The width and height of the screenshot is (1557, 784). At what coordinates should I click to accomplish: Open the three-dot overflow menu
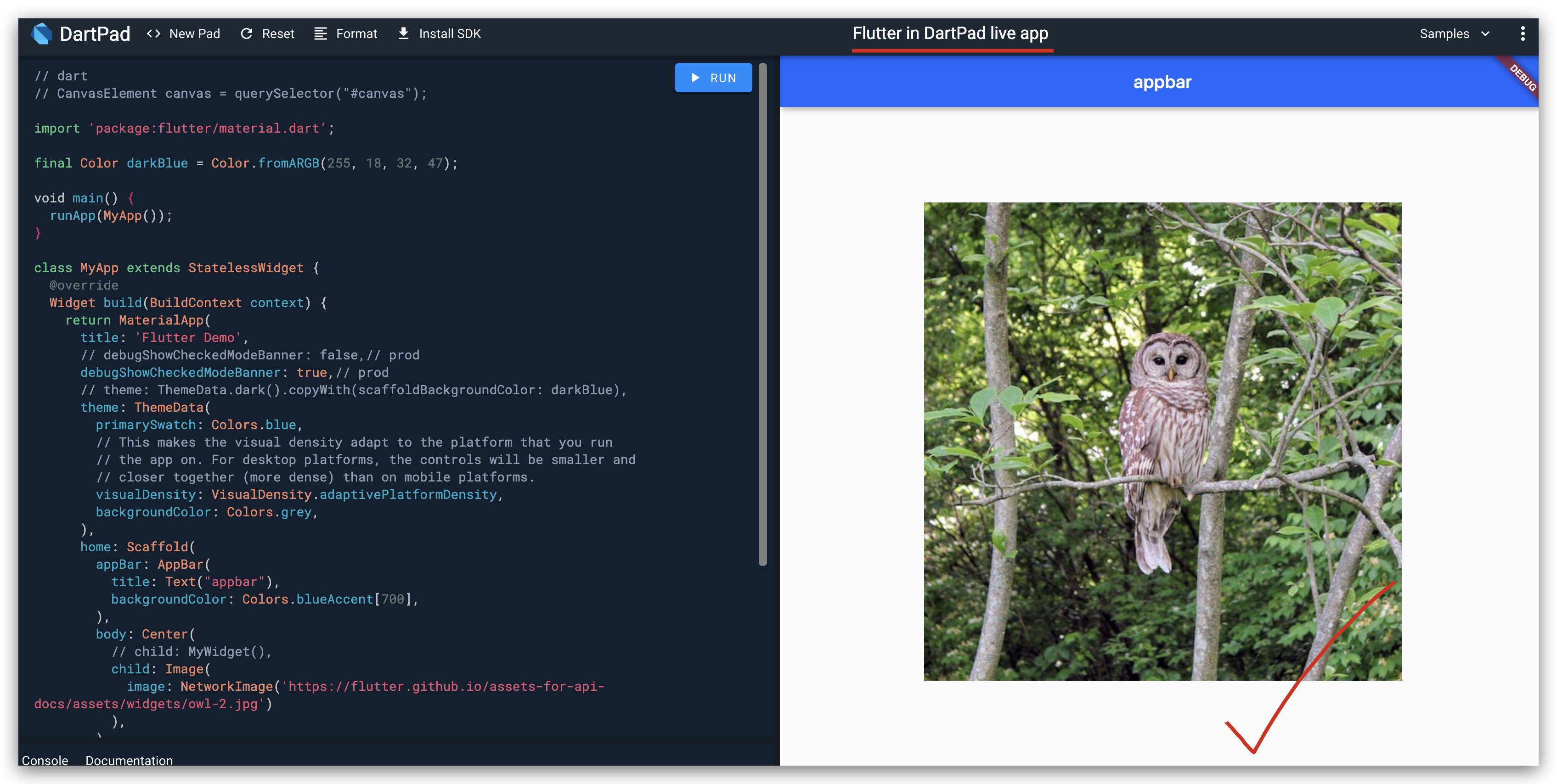pos(1522,34)
